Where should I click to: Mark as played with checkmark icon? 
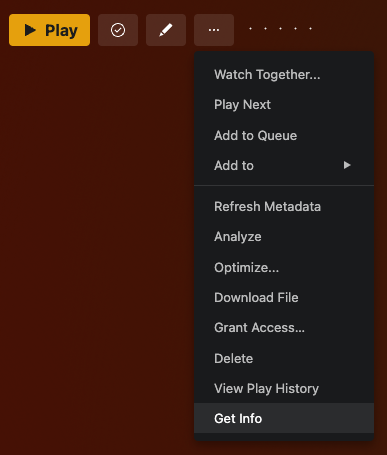118,30
